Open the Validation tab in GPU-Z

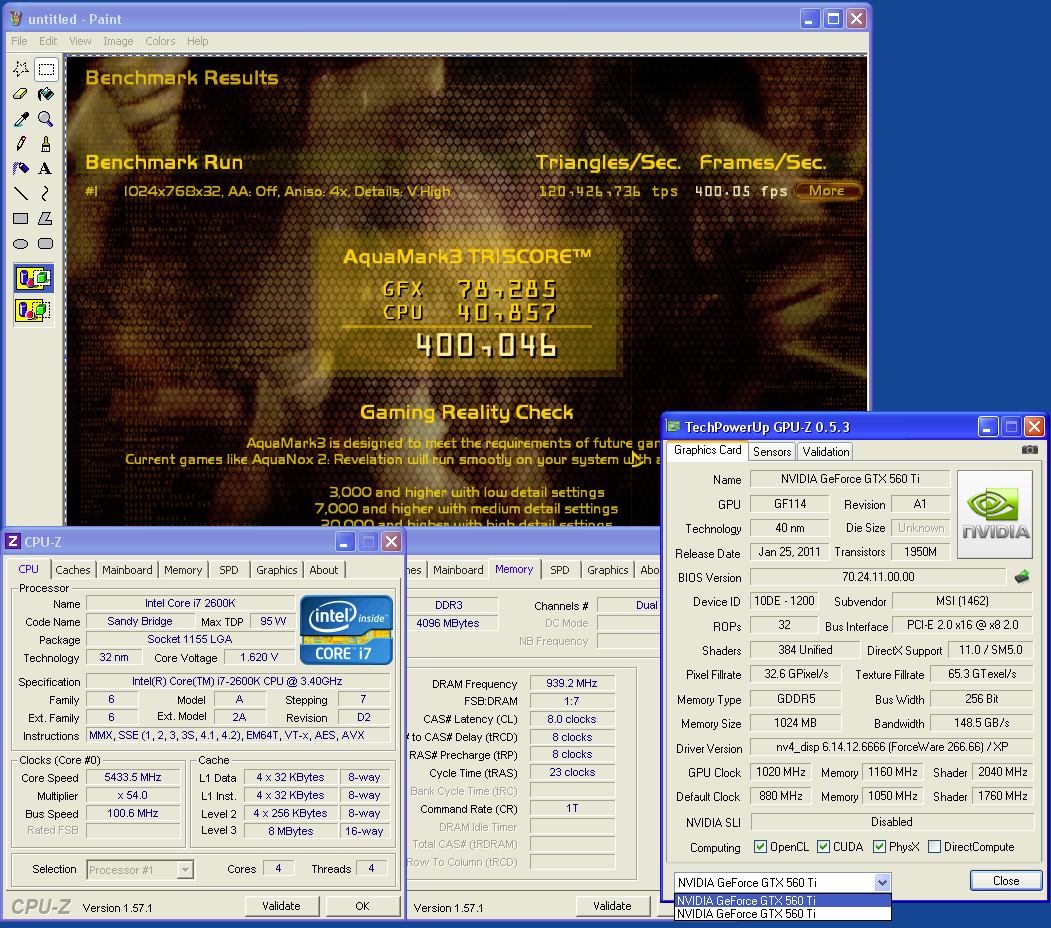pos(826,452)
